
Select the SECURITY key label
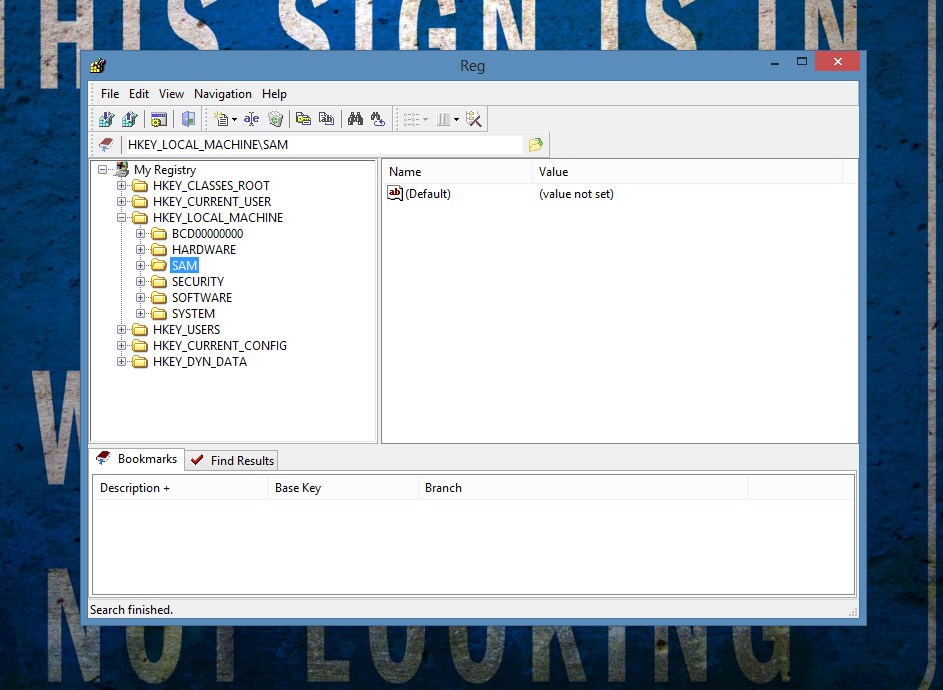pos(198,282)
